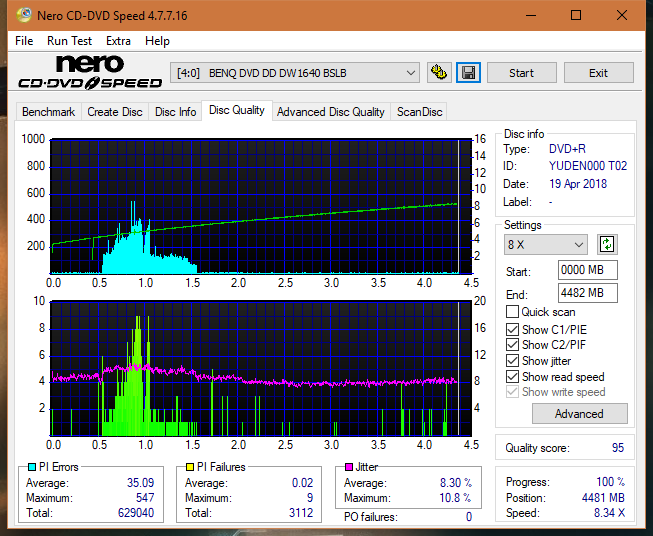The width and height of the screenshot is (653, 536).
Task: Click the refresh speed settings icon
Action: pos(607,244)
